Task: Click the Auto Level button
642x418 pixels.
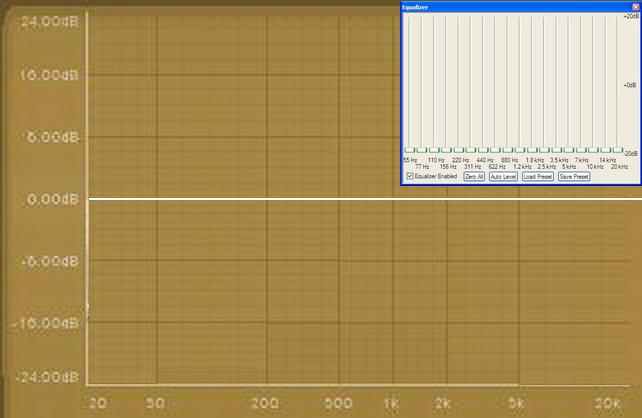Action: coord(503,176)
